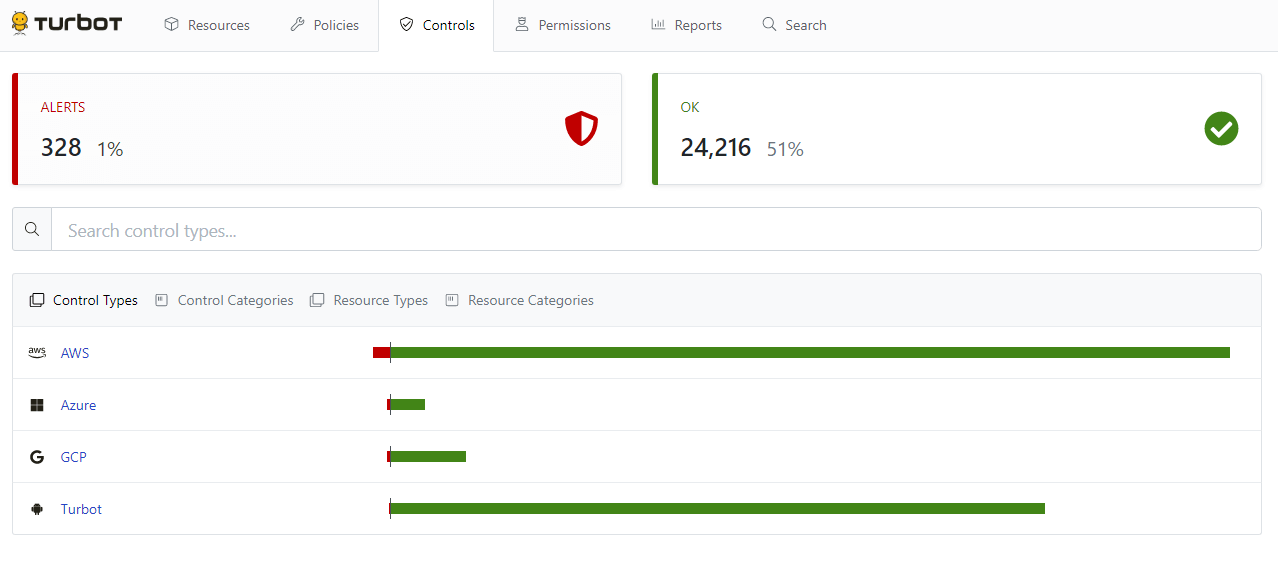
Task: Open the Reports tab
Action: pos(686,25)
